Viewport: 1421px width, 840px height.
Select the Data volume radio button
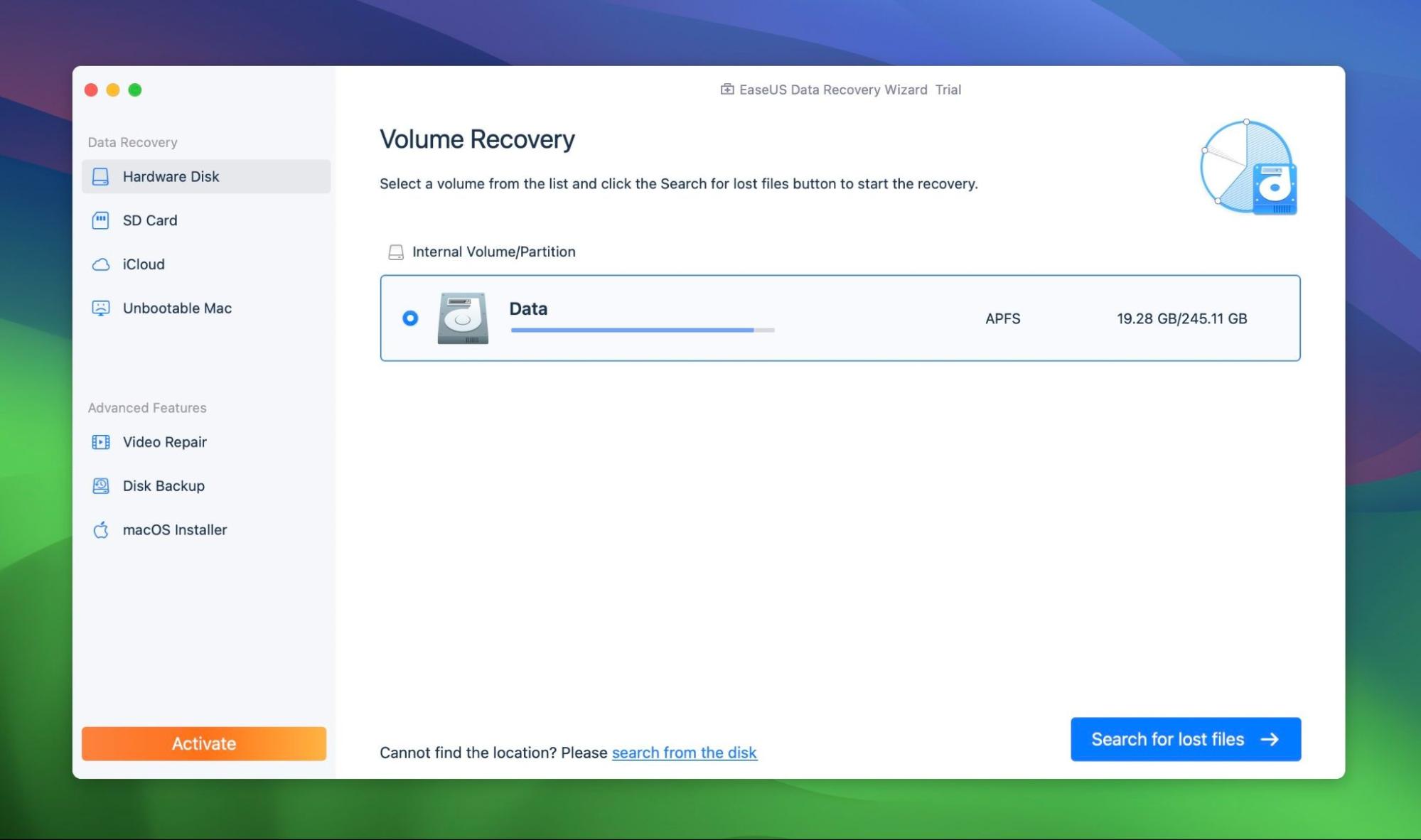[x=410, y=318]
